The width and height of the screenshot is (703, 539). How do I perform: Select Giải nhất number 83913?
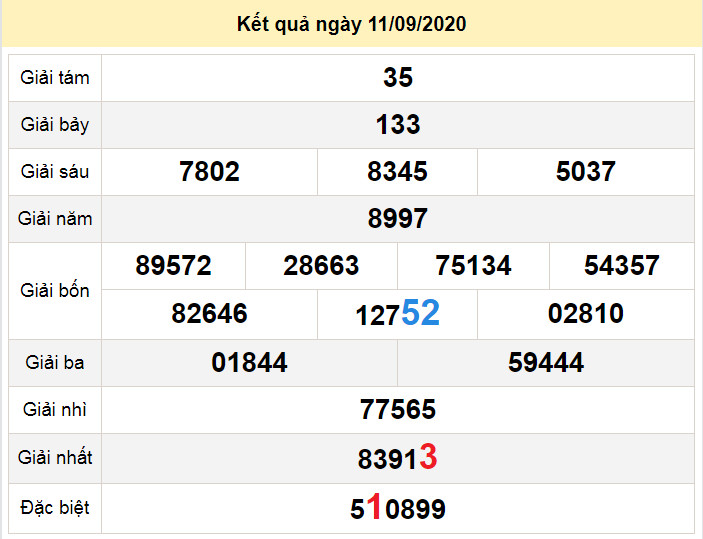(397, 457)
